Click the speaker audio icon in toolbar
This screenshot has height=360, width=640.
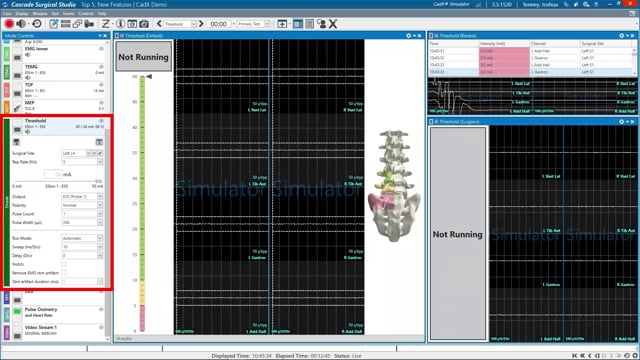coord(21,24)
